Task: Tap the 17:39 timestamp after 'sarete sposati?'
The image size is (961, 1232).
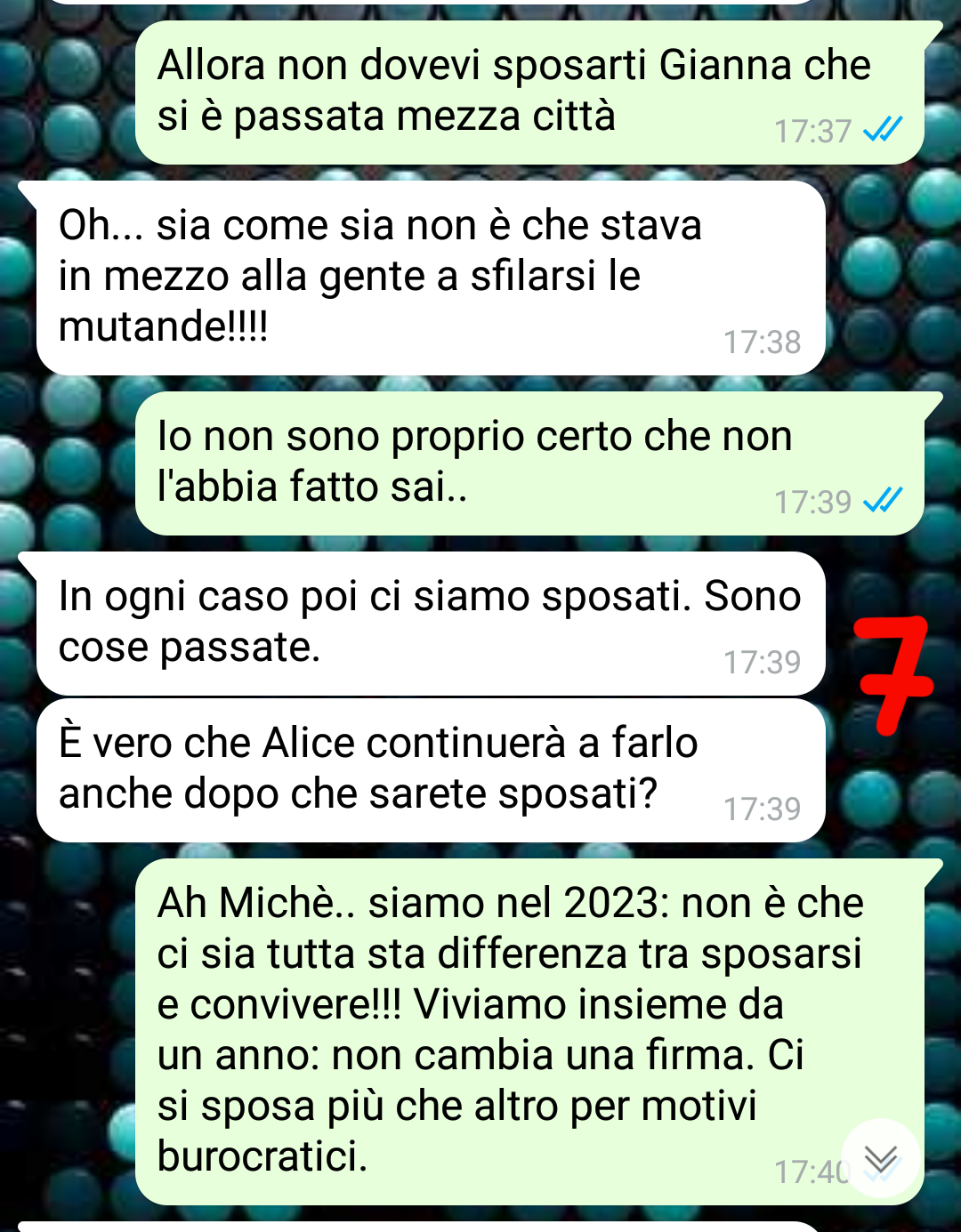Action: [762, 809]
